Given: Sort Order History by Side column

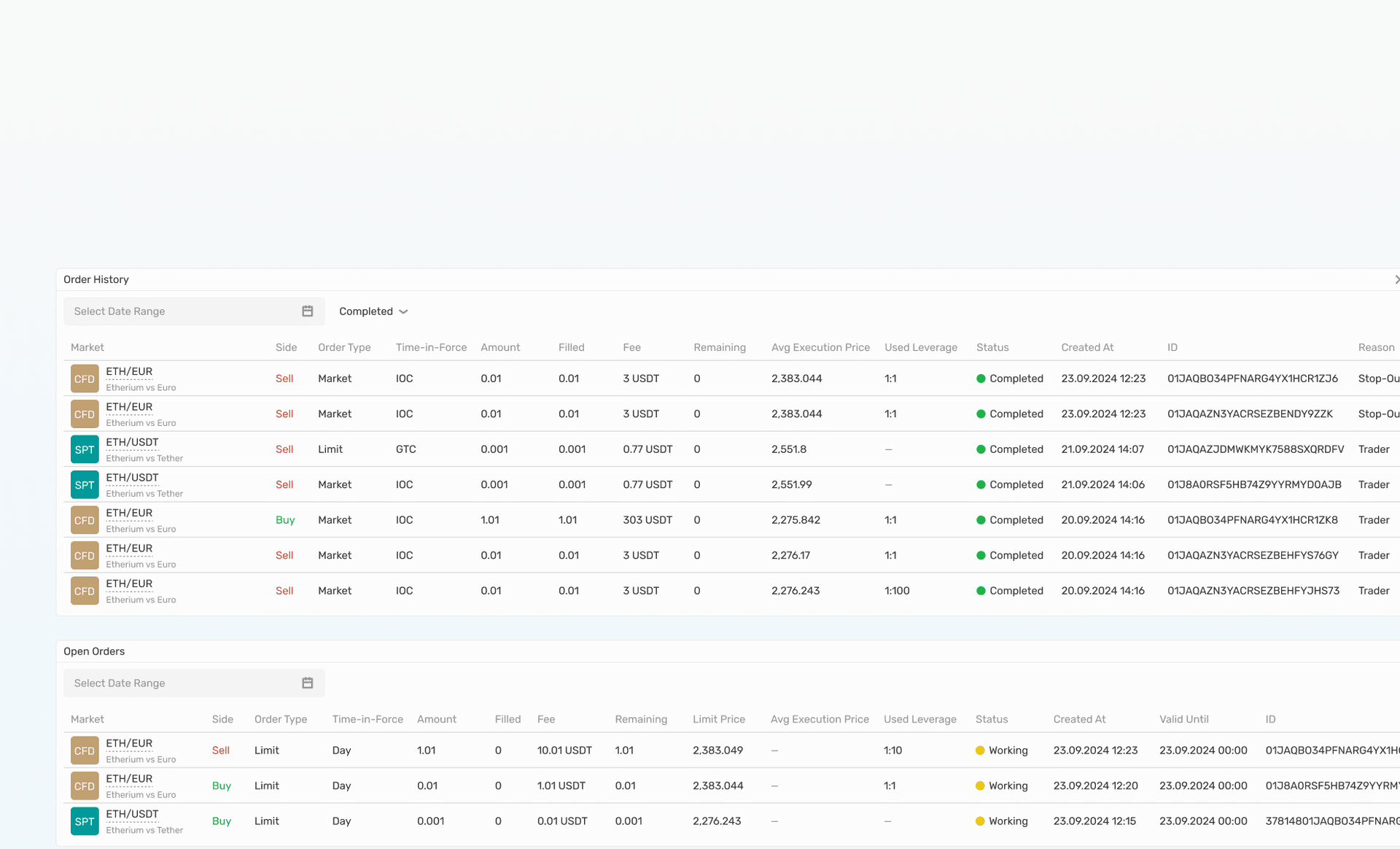Looking at the screenshot, I should pyautogui.click(x=286, y=347).
